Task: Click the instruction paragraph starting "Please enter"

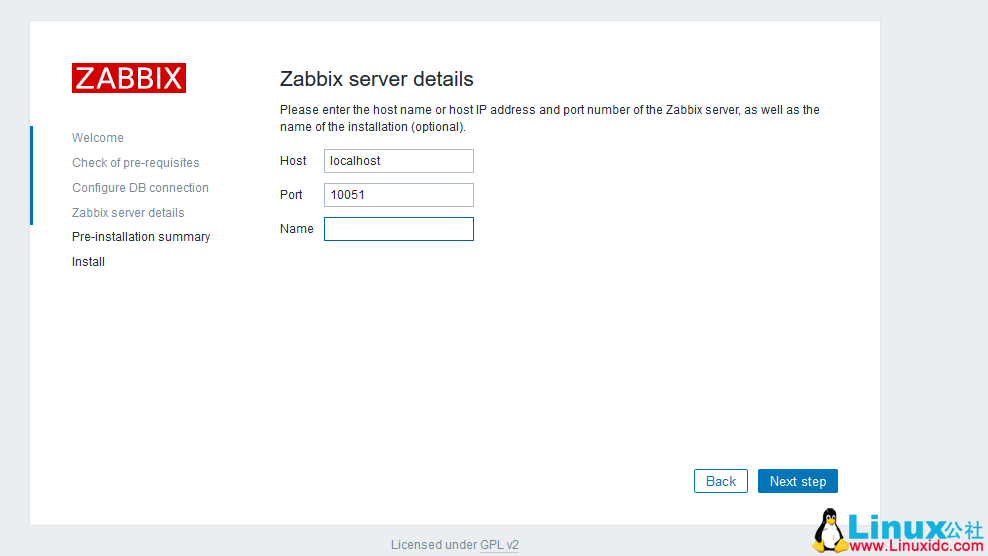Action: pos(549,119)
